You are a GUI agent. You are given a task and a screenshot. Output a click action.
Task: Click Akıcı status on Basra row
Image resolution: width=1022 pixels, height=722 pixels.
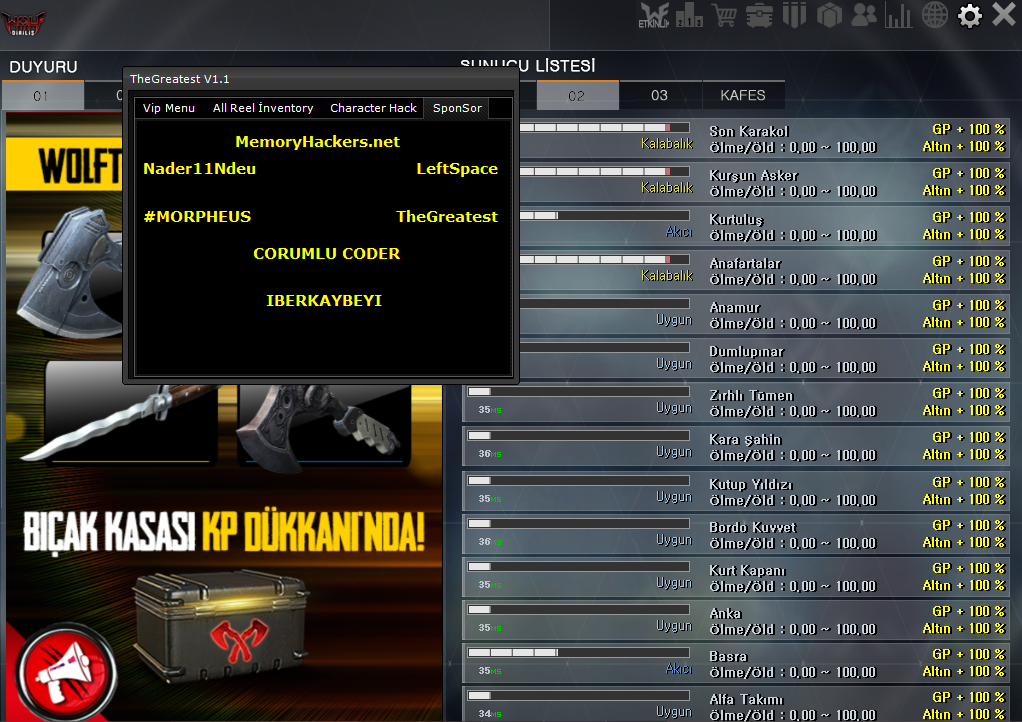[x=679, y=669]
